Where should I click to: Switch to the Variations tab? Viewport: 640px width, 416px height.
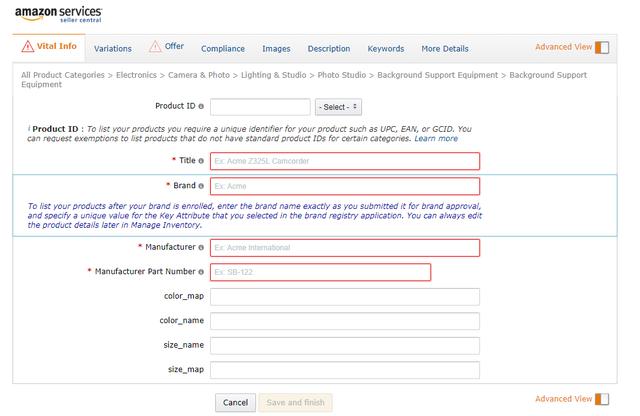coord(112,48)
